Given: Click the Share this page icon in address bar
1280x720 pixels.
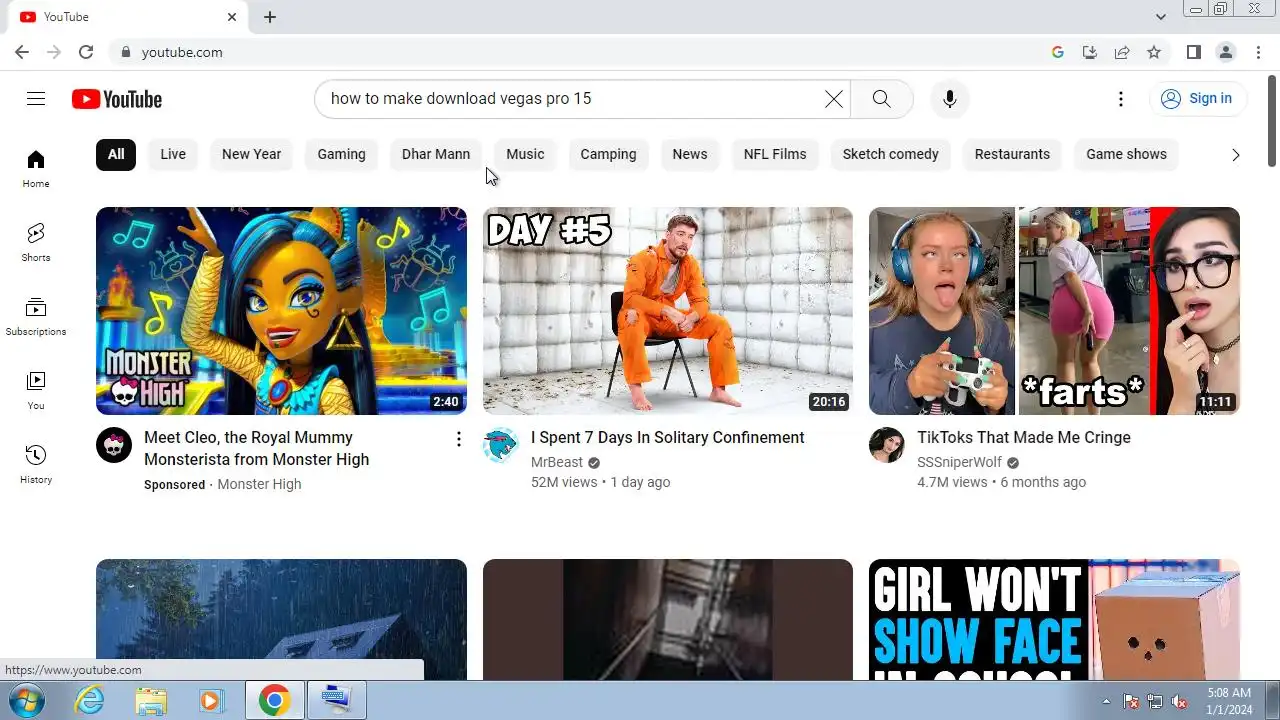Looking at the screenshot, I should coord(1122,52).
